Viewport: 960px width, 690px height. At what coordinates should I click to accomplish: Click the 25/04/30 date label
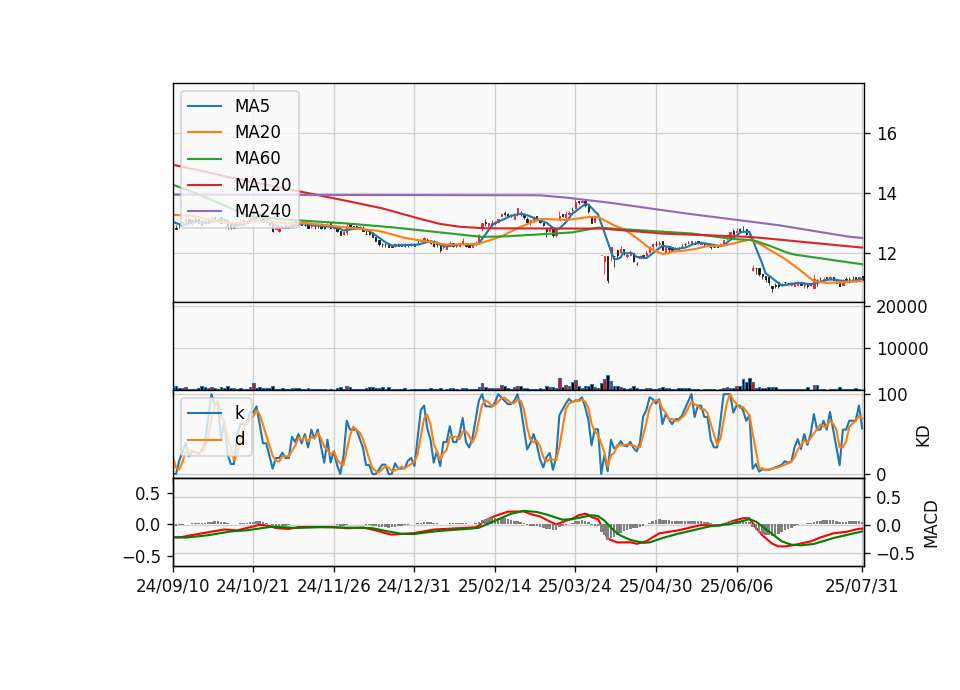[x=656, y=586]
